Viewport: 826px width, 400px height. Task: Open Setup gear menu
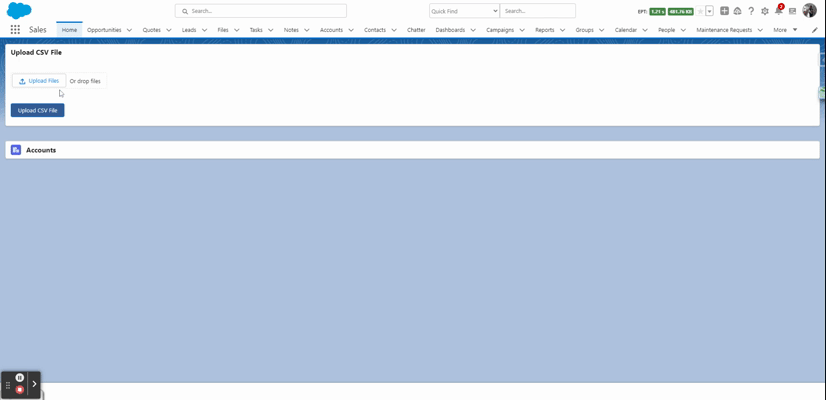765,11
